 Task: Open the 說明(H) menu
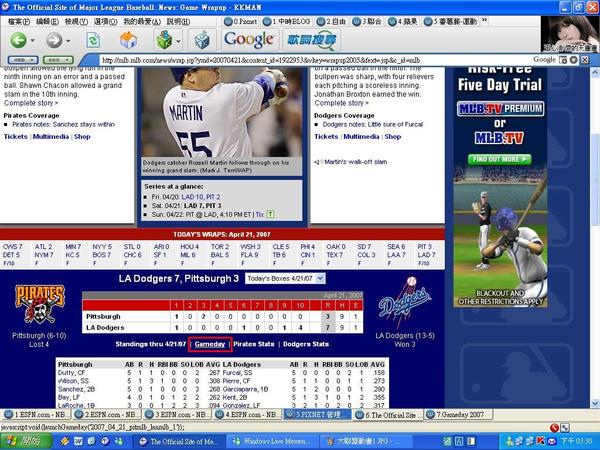click(178, 21)
